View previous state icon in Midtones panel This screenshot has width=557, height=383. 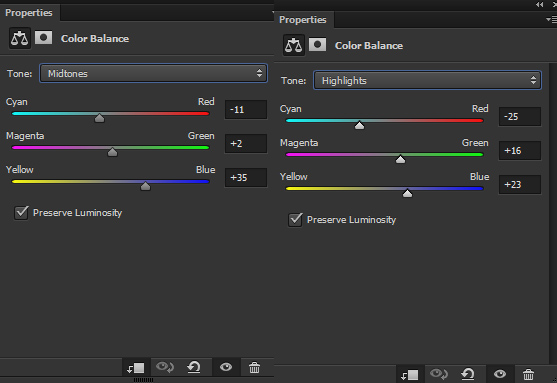point(165,367)
